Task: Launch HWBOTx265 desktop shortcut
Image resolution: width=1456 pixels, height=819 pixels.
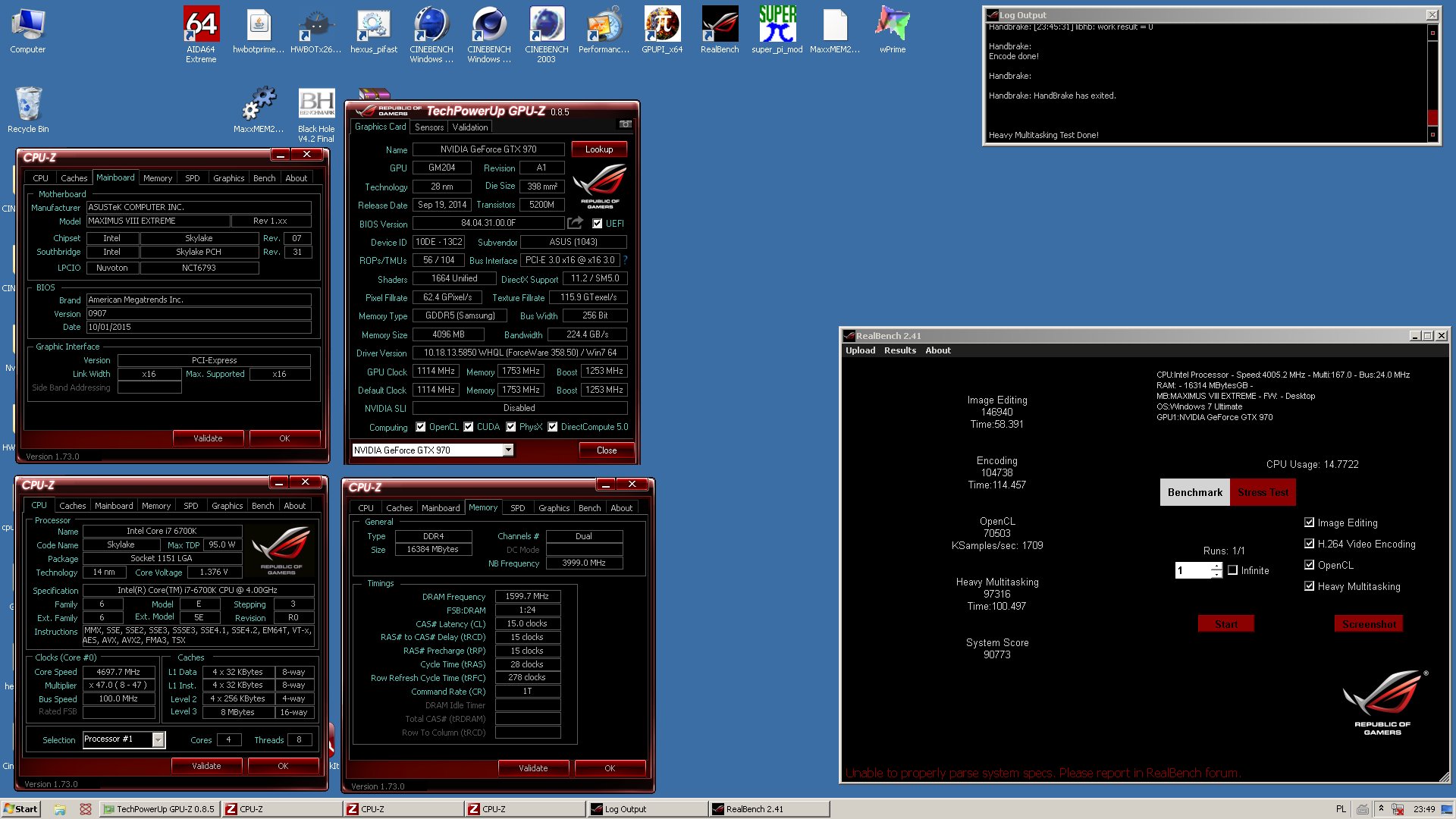Action: (x=316, y=30)
